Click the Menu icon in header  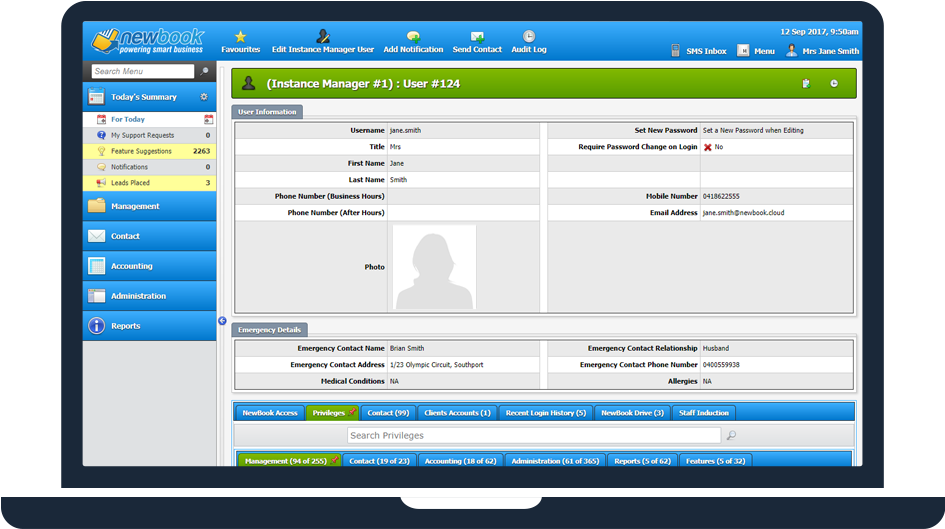[743, 51]
